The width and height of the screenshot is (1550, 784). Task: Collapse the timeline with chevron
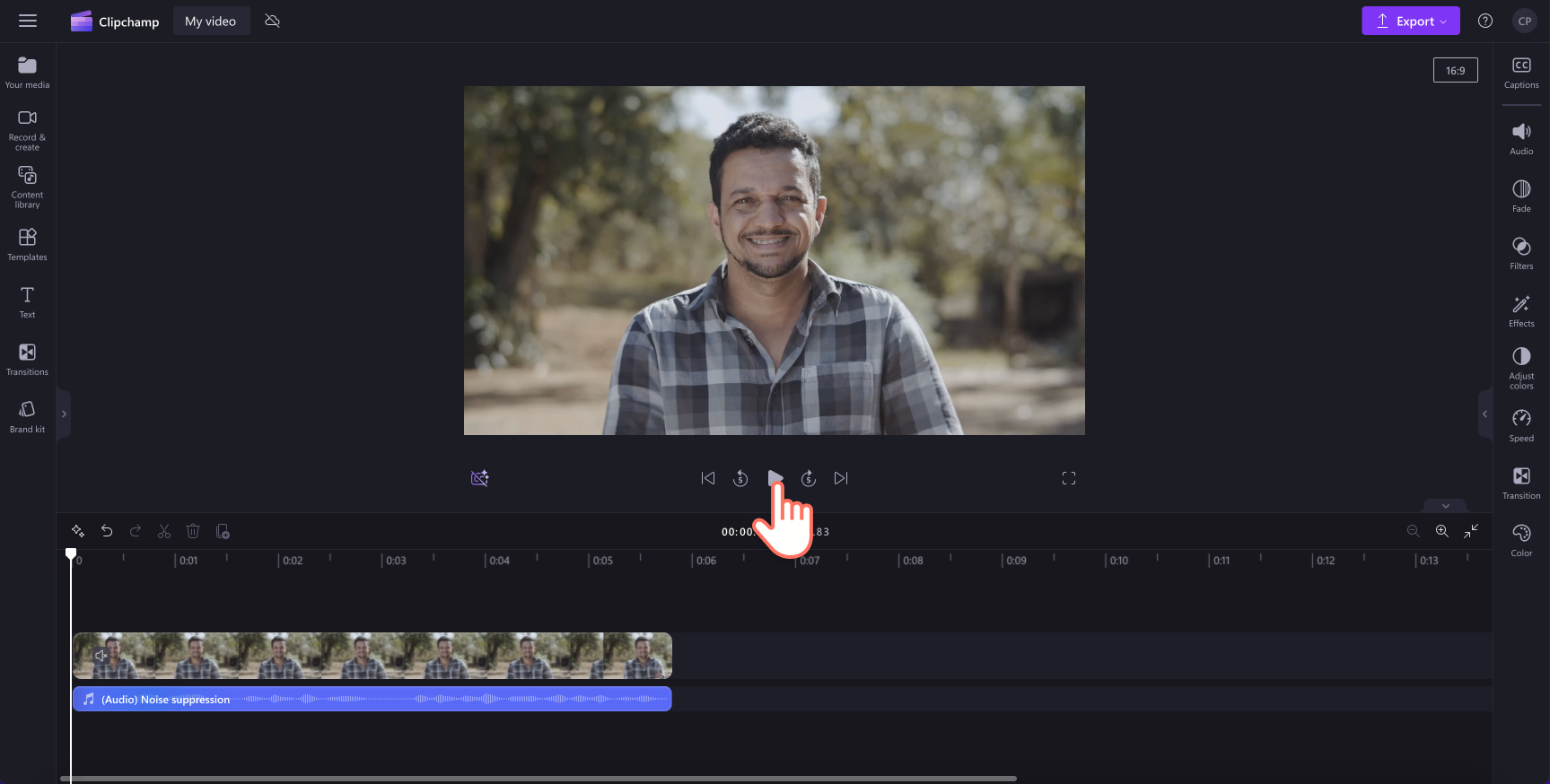pos(1445,506)
